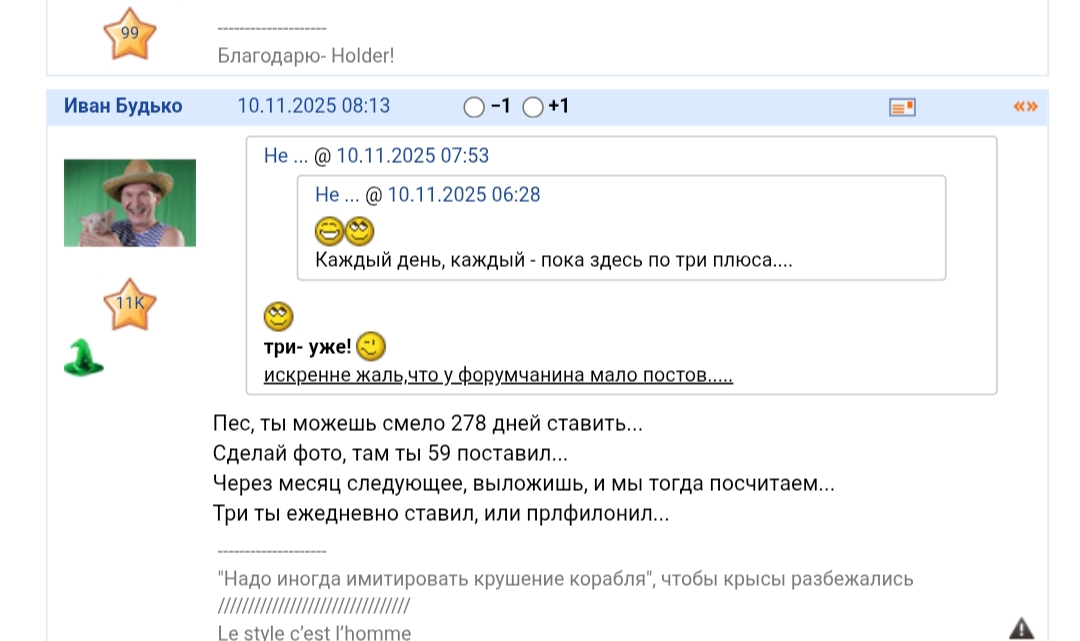
Task: Open Иван Будько's profile name link
Action: (123, 106)
